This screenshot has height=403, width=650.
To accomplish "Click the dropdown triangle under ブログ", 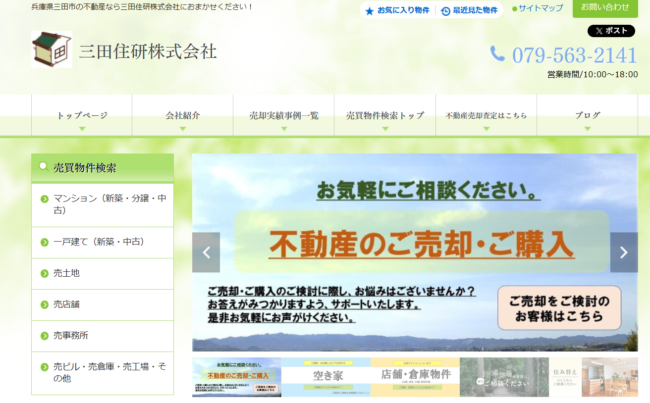I will (x=587, y=129).
